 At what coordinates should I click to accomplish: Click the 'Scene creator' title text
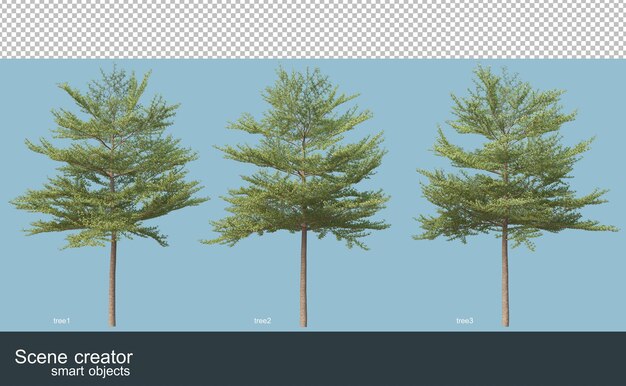point(74,357)
